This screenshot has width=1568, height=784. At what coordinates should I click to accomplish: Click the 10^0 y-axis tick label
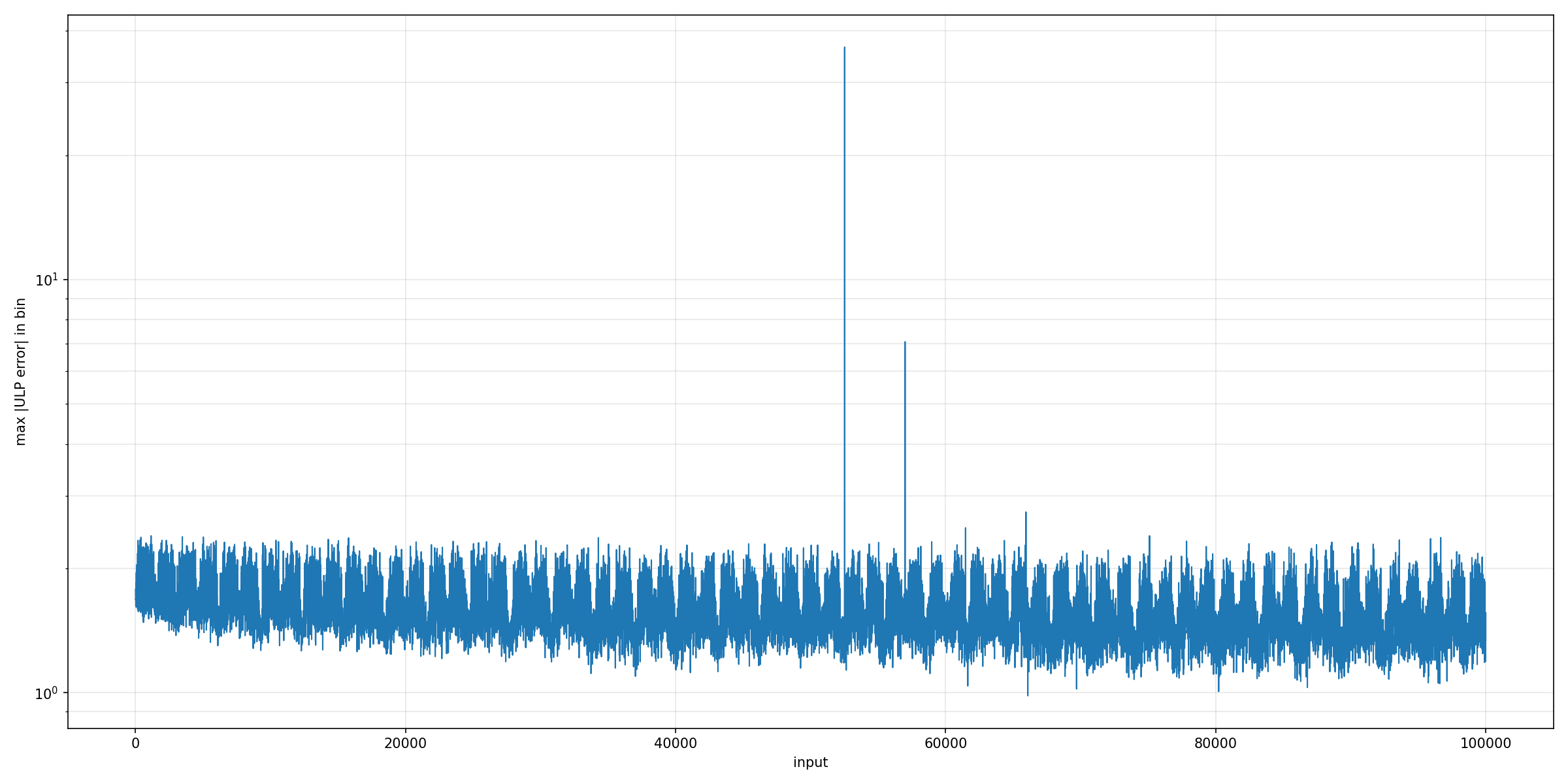(46, 693)
